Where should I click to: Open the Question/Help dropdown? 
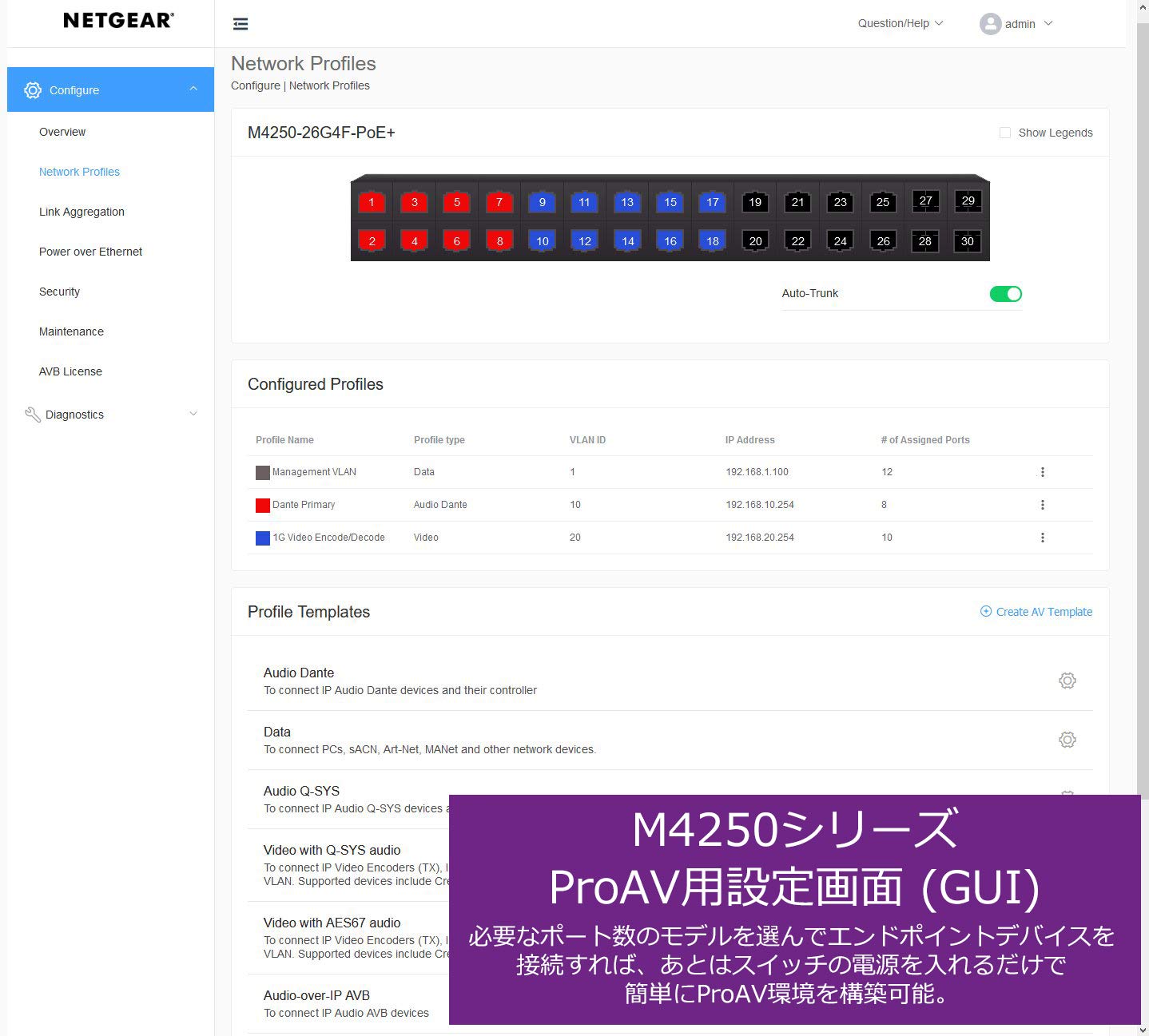coord(901,23)
